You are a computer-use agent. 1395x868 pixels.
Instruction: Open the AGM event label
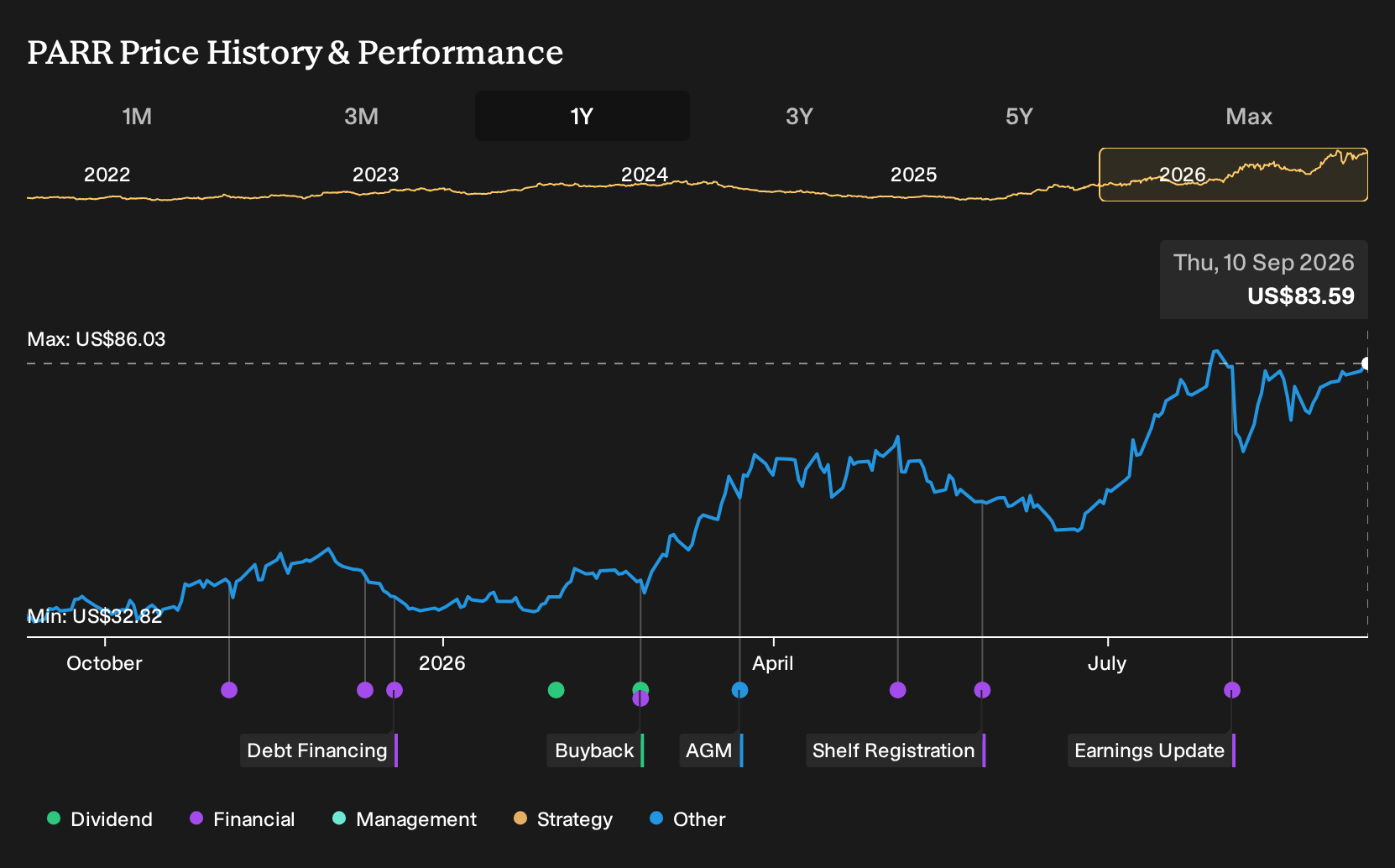point(711,750)
